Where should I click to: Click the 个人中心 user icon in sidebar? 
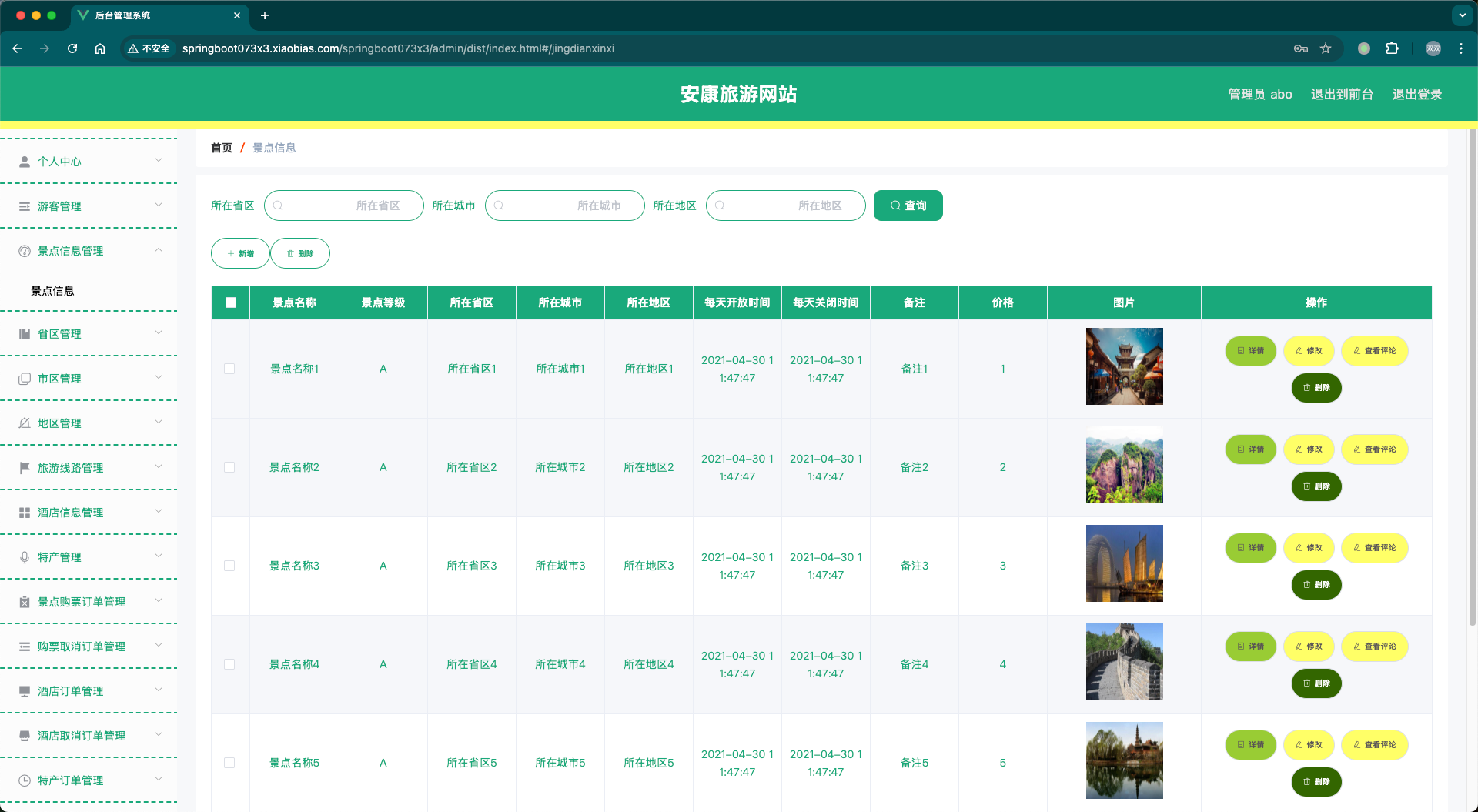[25, 162]
